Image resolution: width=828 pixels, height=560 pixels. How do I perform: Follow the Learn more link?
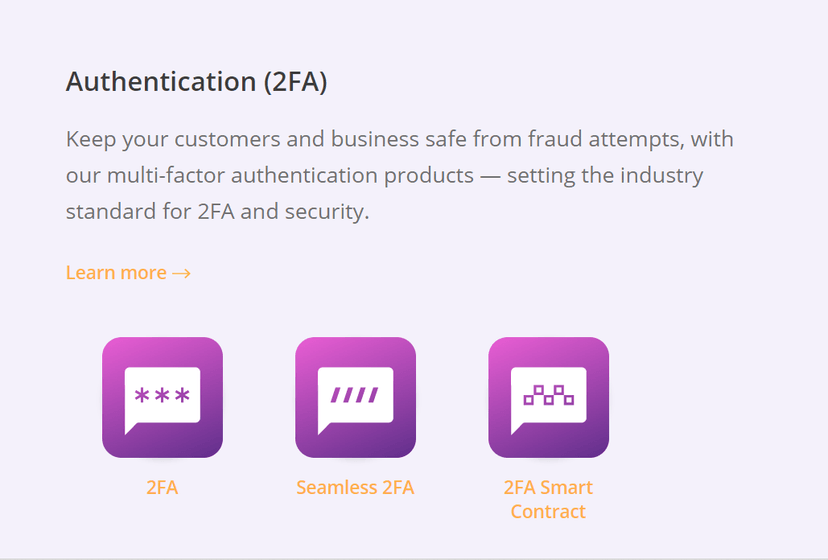[128, 273]
